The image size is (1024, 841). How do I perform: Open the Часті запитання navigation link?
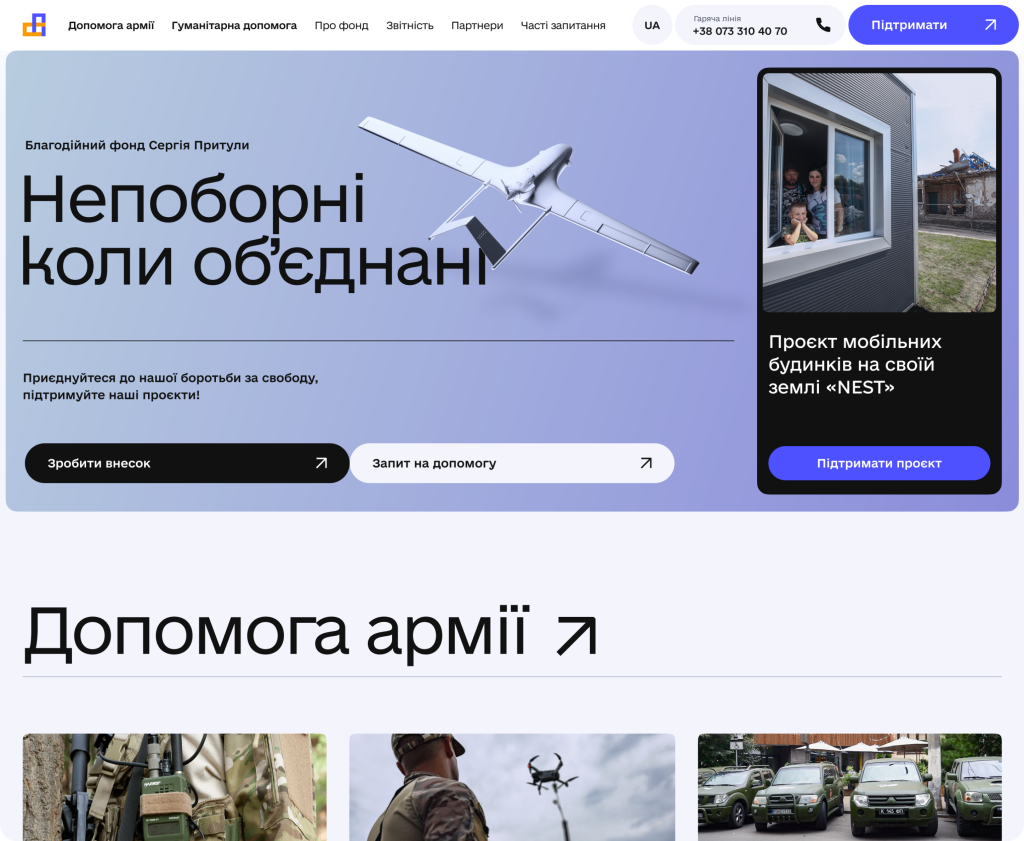tap(563, 25)
